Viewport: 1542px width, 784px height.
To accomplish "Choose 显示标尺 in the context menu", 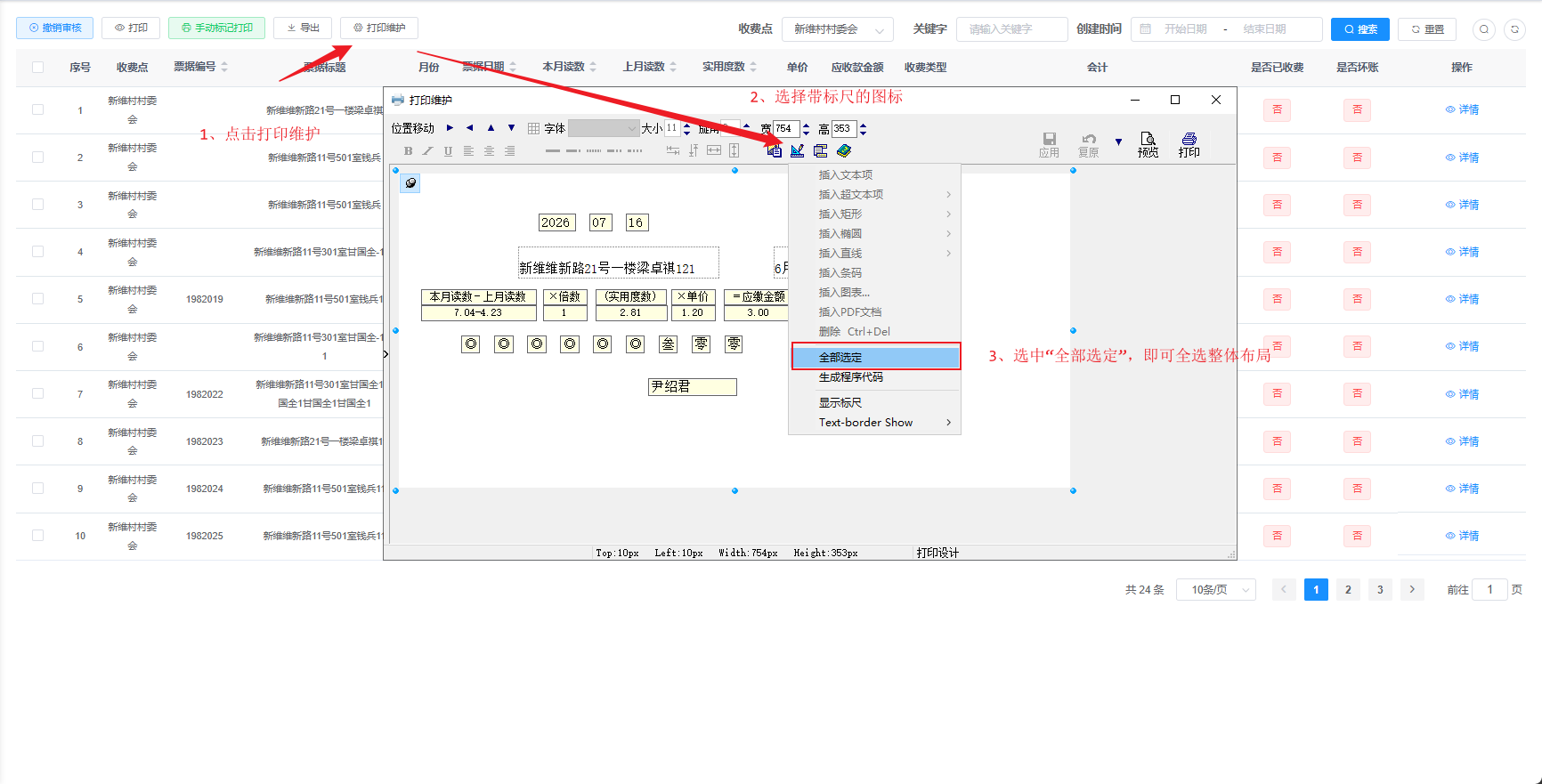I will point(875,402).
